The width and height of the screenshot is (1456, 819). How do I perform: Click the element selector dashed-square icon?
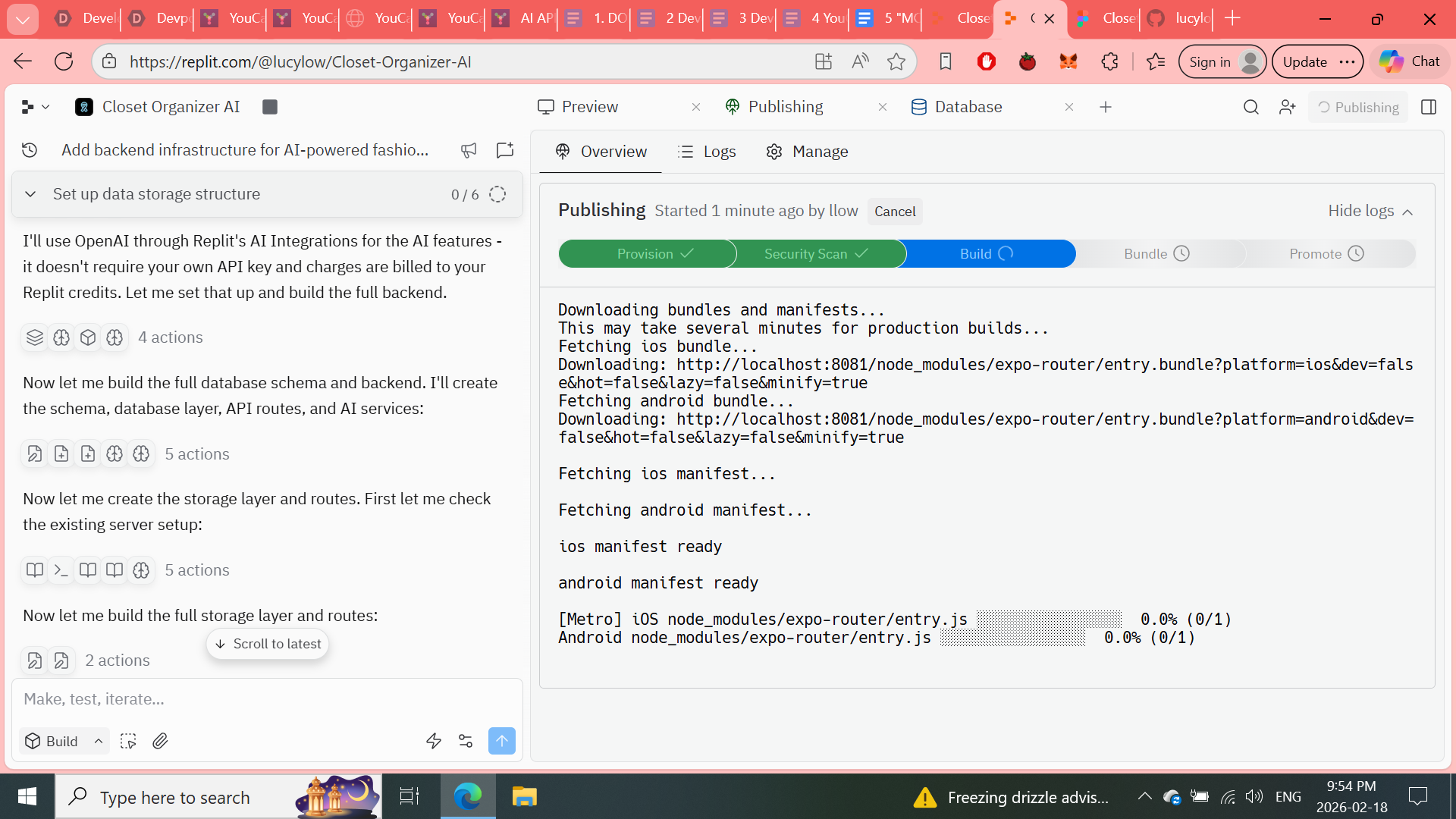point(128,741)
